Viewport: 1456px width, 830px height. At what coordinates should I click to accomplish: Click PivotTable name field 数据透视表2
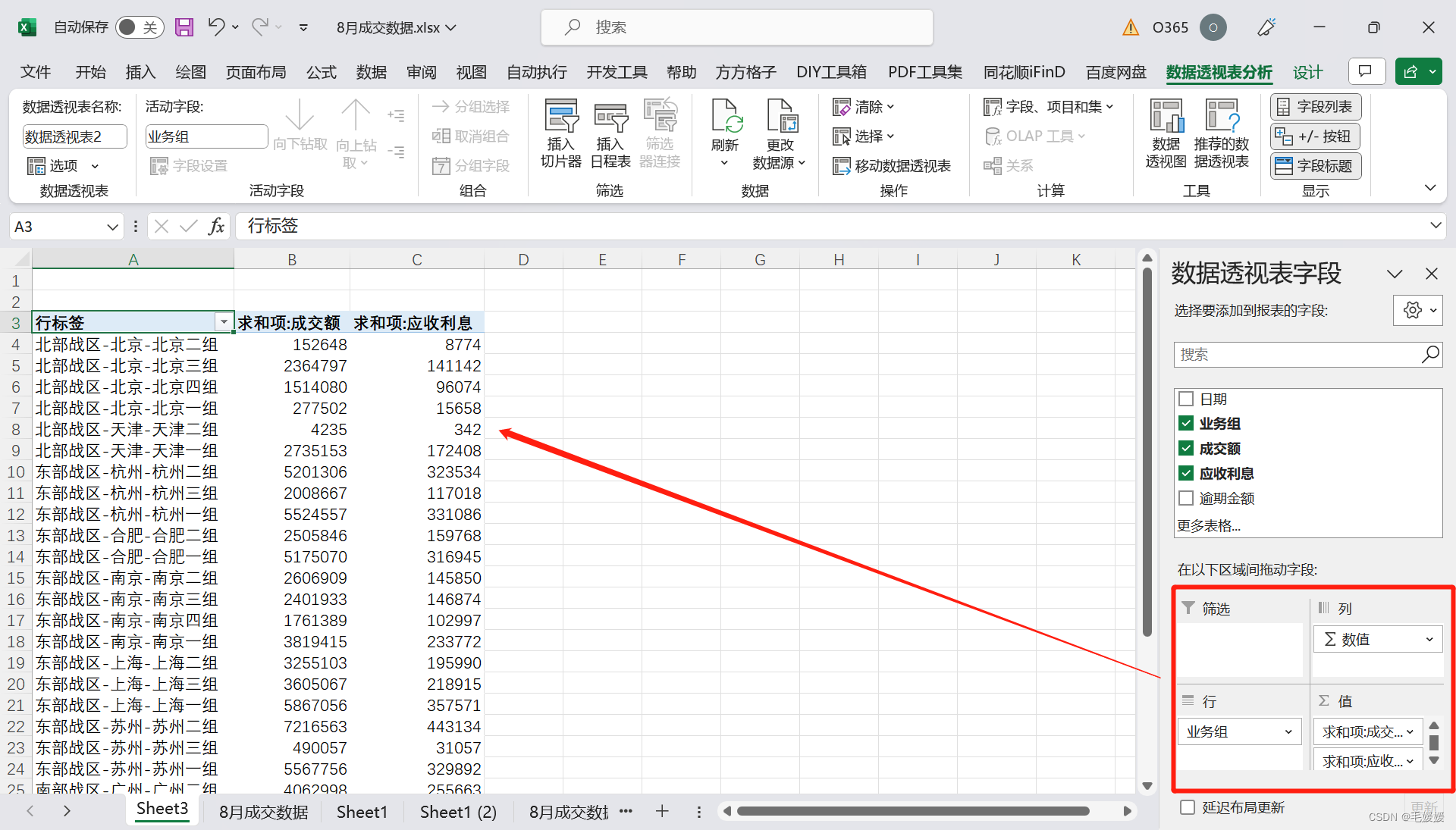74,136
